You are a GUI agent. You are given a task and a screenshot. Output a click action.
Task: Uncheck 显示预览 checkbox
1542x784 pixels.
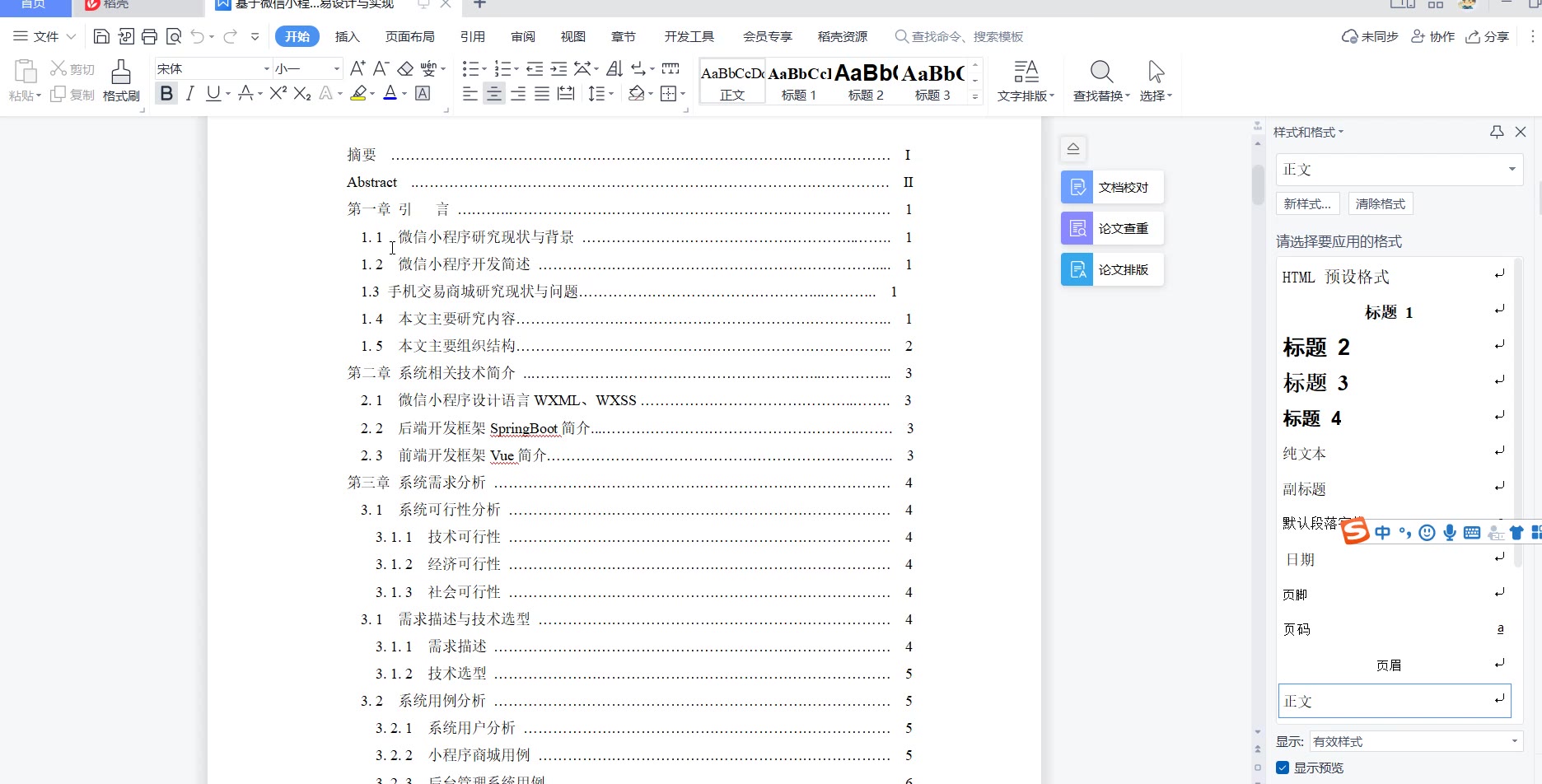tap(1283, 768)
